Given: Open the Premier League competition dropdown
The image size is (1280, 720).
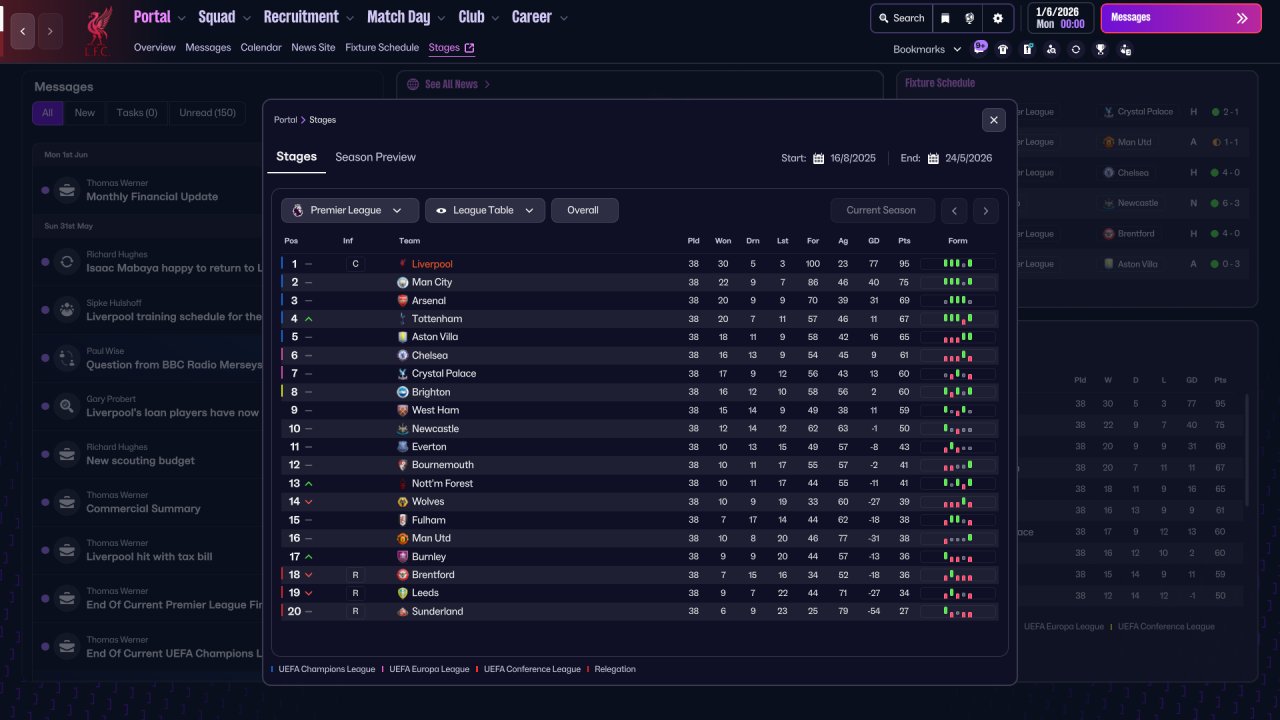Looking at the screenshot, I should (x=350, y=210).
